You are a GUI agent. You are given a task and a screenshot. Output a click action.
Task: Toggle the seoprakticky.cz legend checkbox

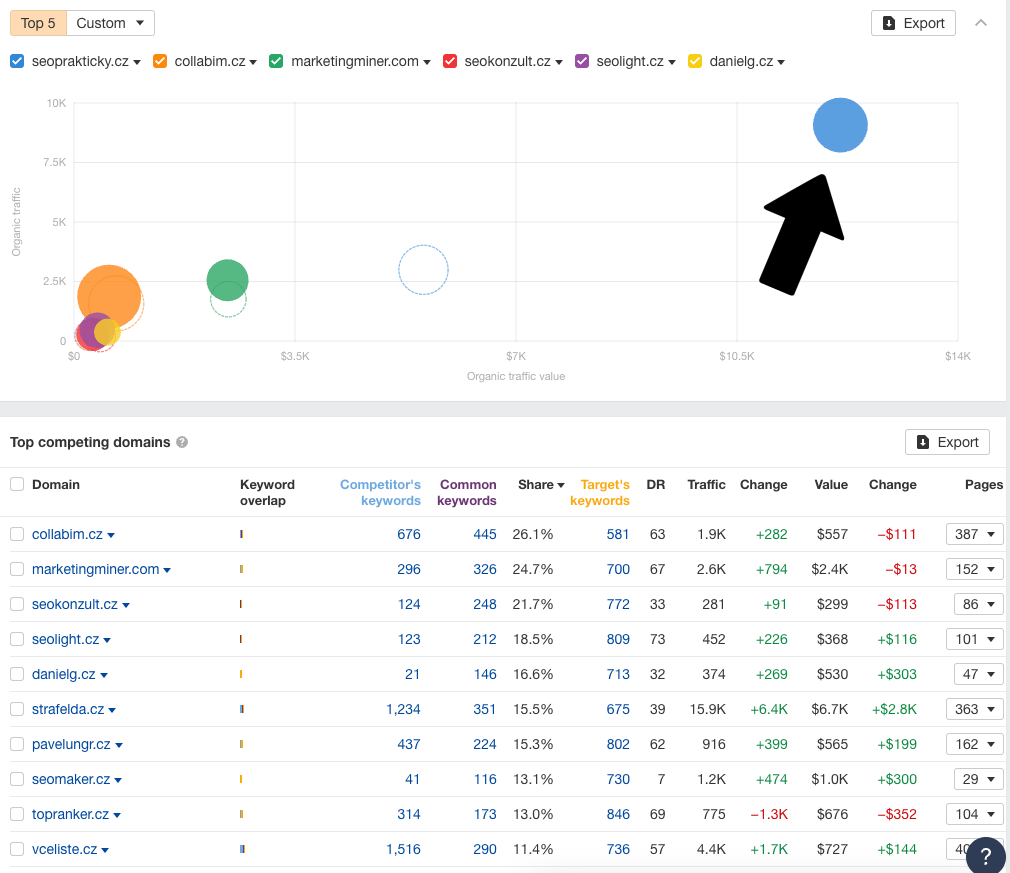(x=17, y=61)
